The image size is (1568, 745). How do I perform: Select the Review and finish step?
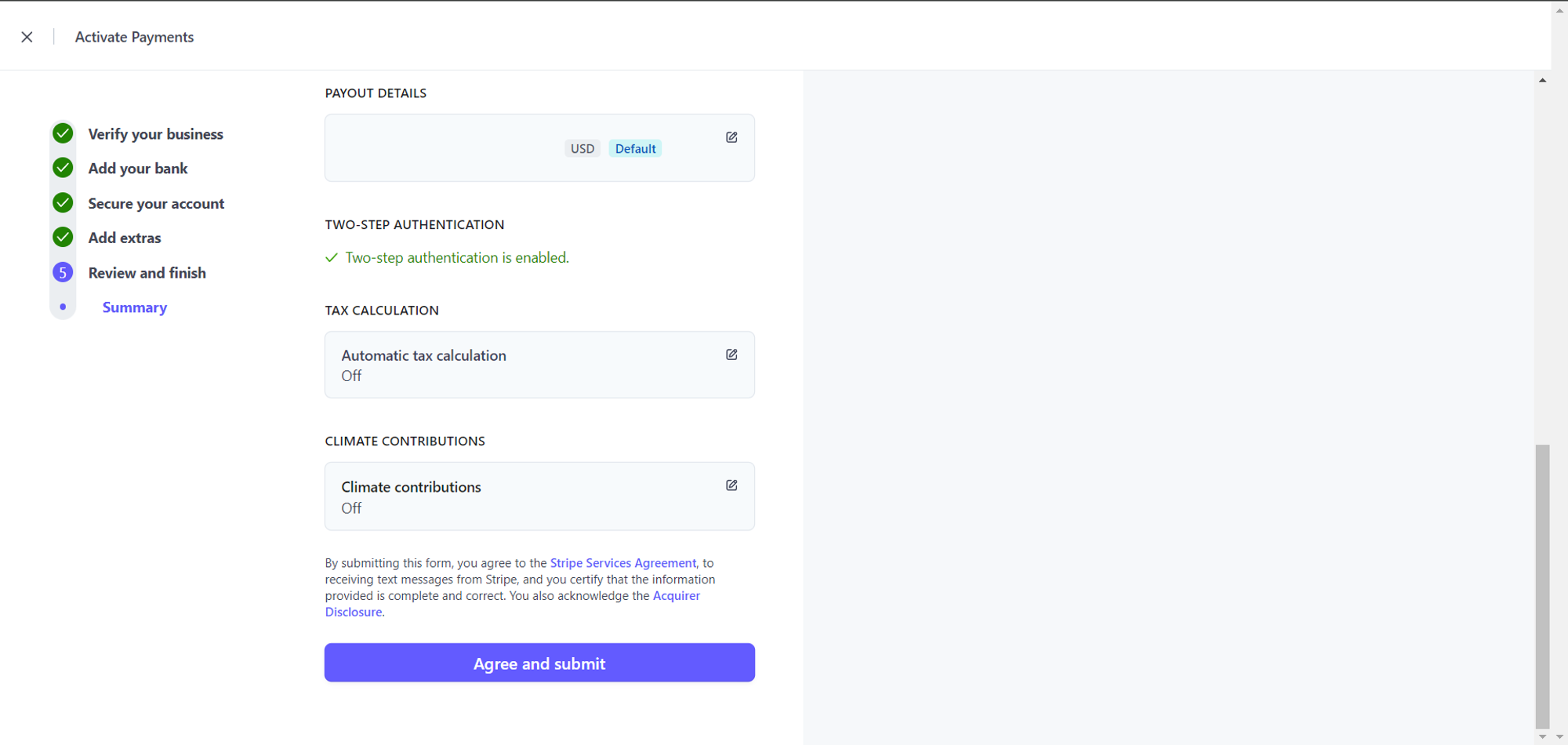147,273
